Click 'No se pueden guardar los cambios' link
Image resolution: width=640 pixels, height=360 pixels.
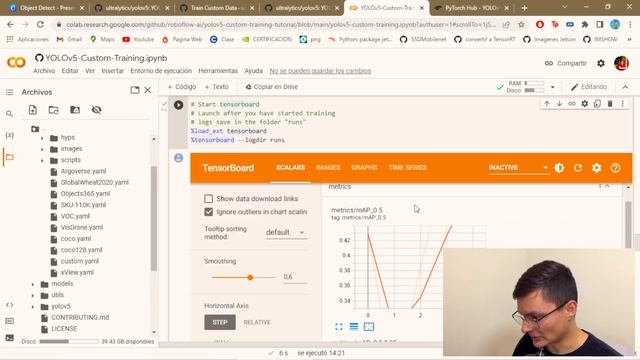pyautogui.click(x=320, y=71)
